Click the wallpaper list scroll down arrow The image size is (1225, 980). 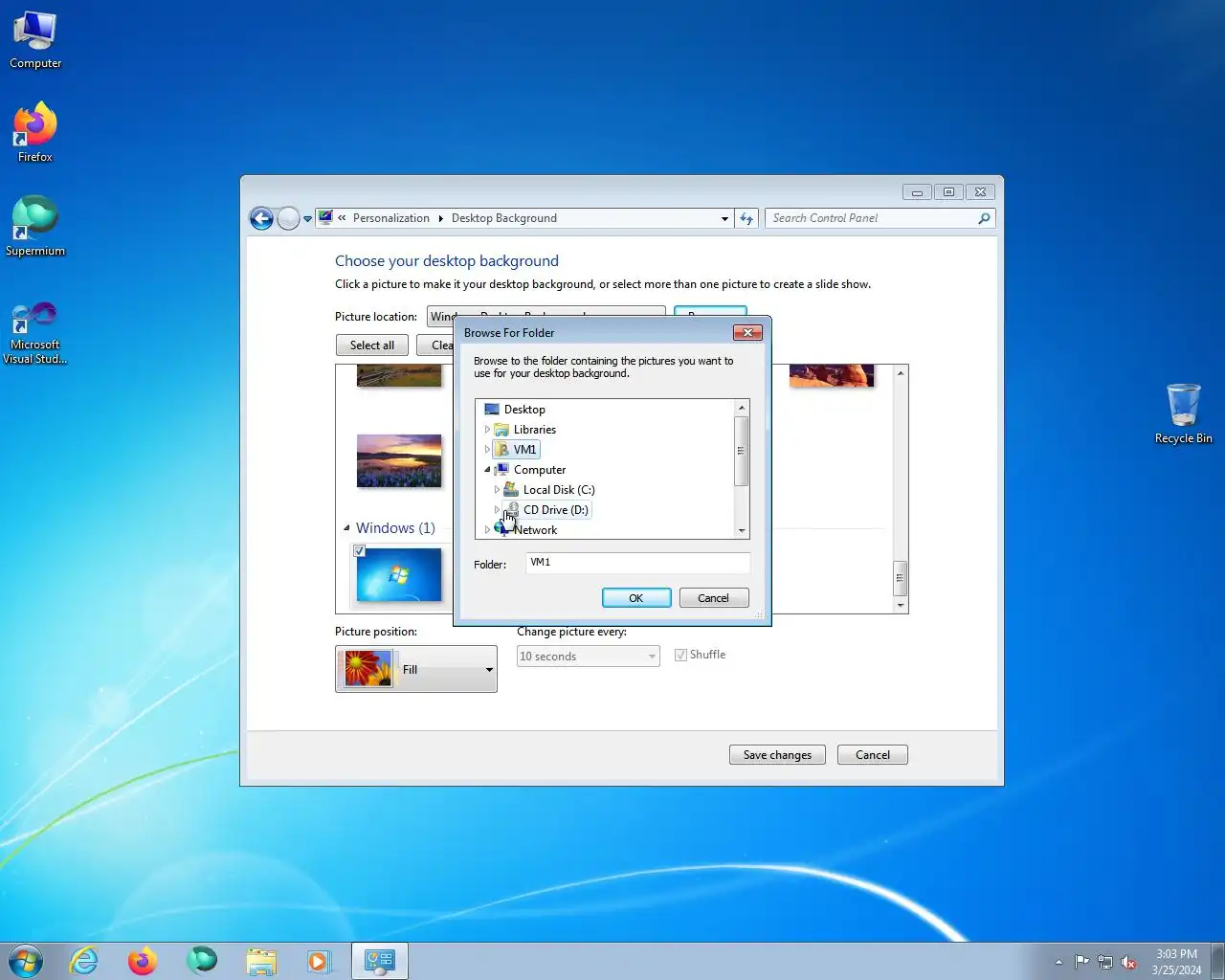901,605
